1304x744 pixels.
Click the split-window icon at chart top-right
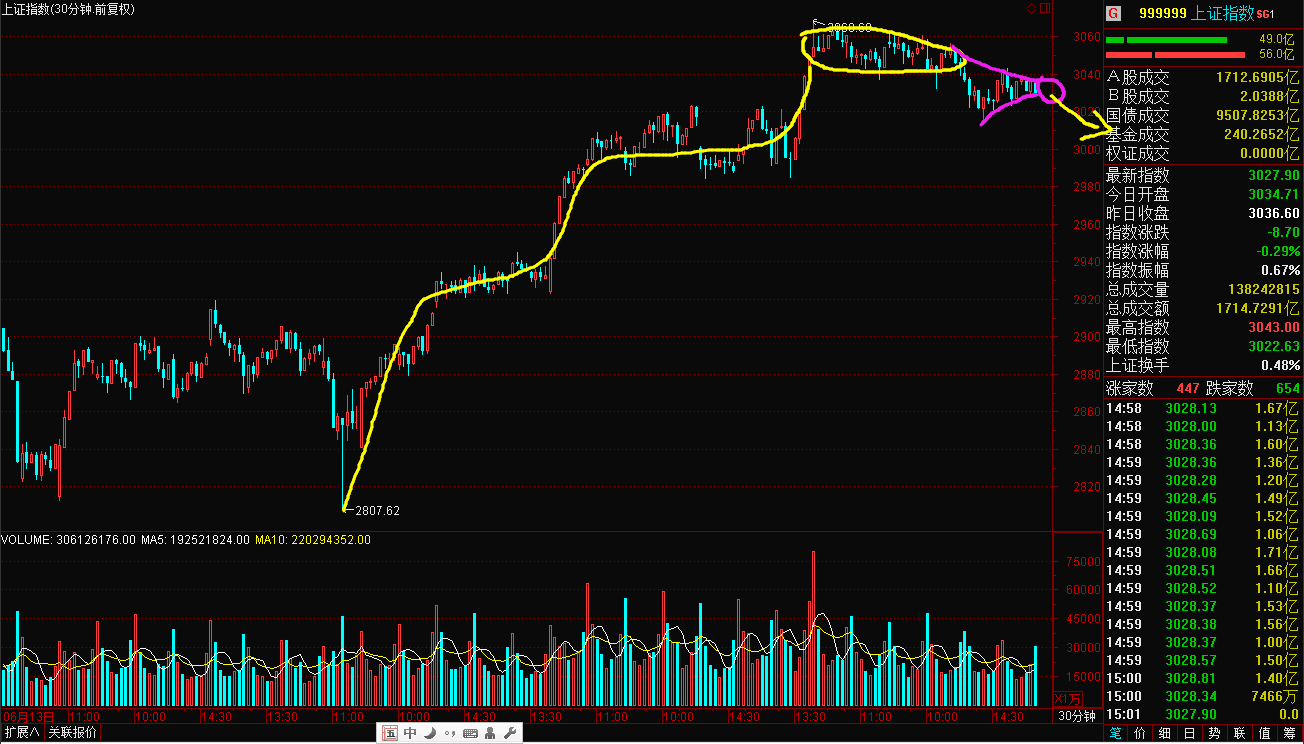click(1046, 9)
